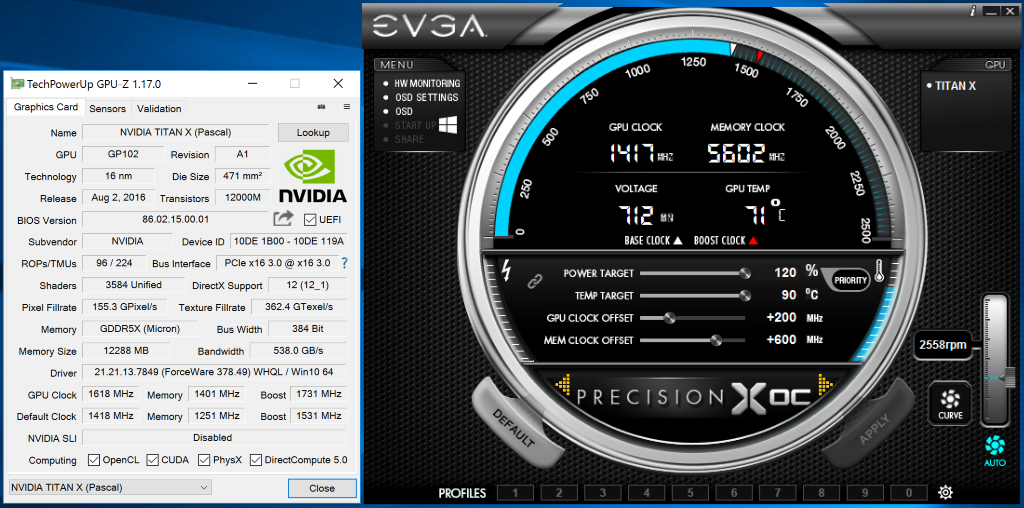Open the fan CURVE icon
1024x508 pixels.
(x=950, y=403)
